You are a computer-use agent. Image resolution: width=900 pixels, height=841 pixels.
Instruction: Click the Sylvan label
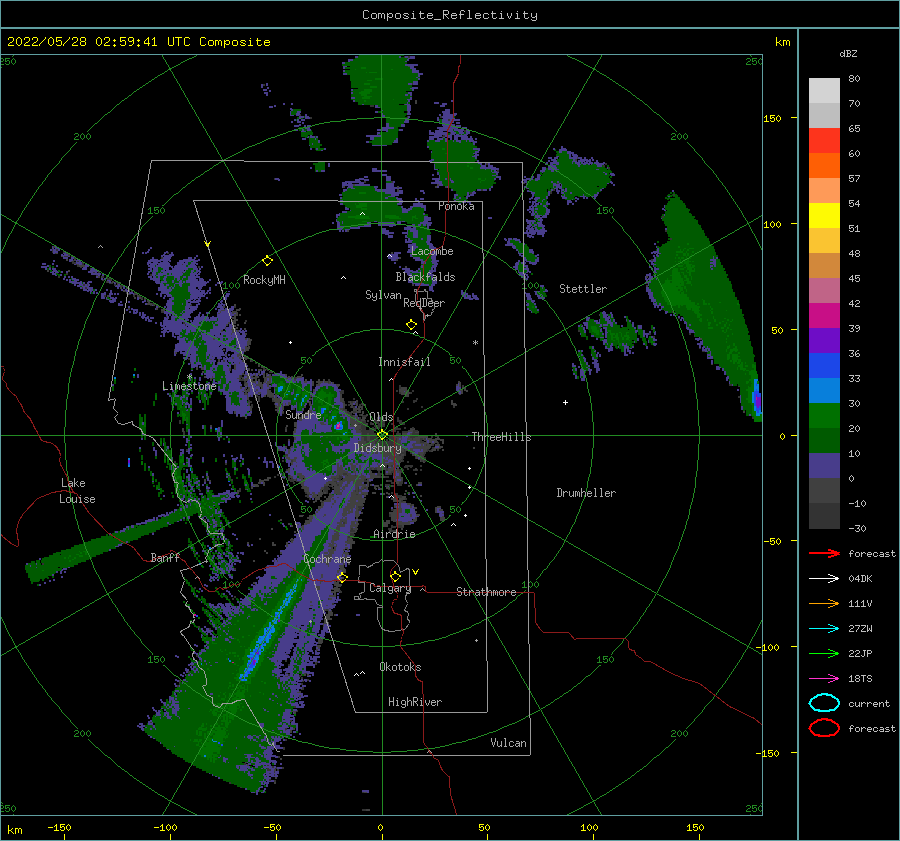(x=383, y=296)
